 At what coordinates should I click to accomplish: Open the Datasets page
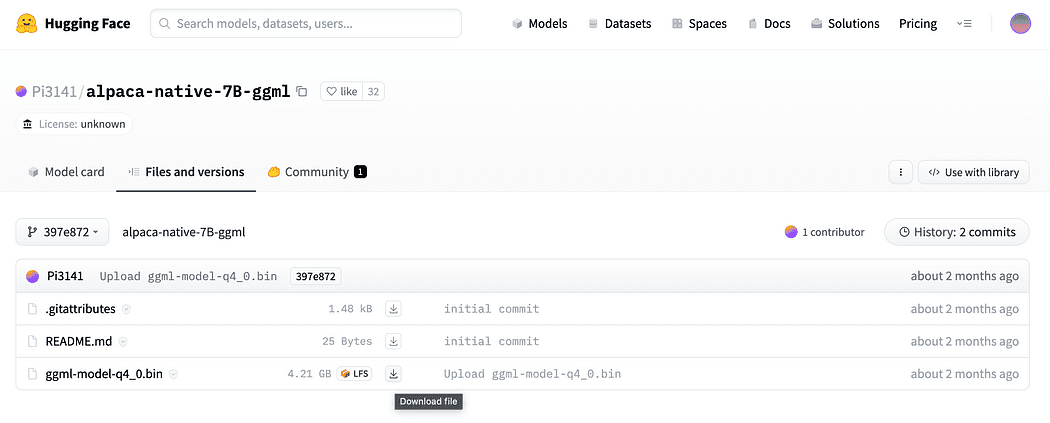pos(619,23)
